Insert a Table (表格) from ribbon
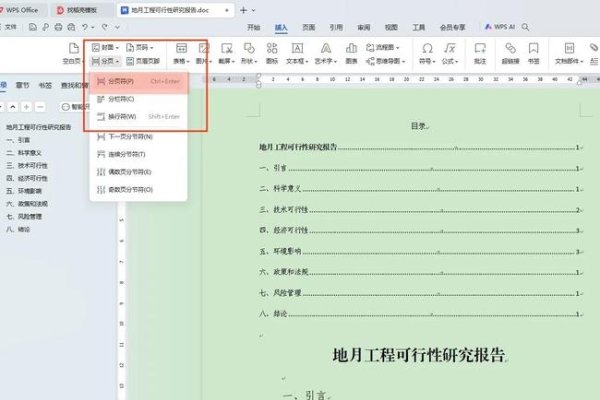 181,53
